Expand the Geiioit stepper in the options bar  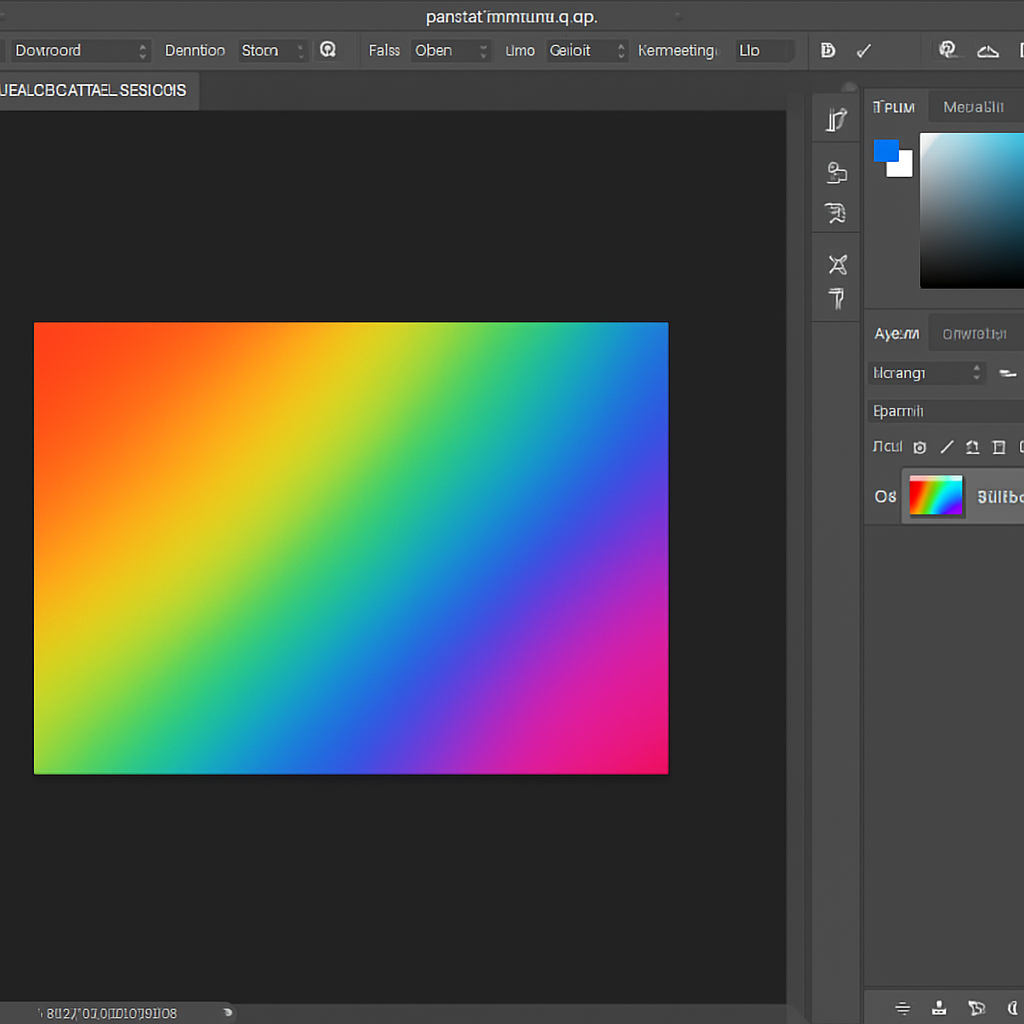(621, 50)
